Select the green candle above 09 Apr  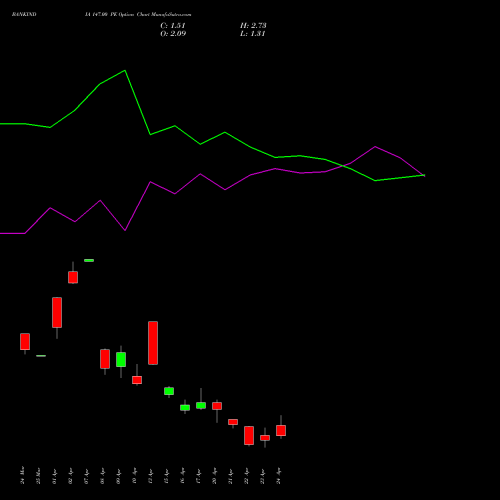click(x=121, y=360)
